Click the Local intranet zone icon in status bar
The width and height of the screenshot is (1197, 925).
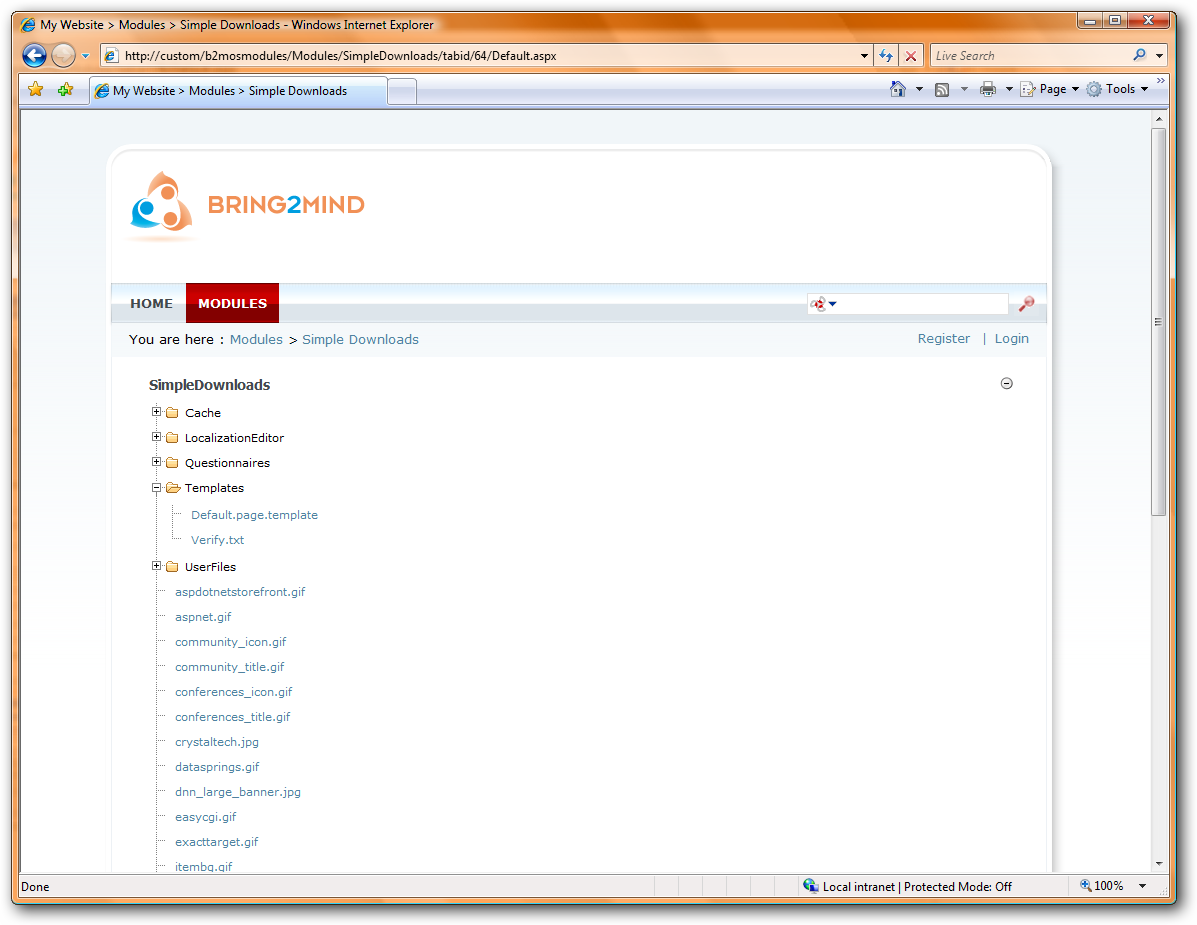point(811,886)
